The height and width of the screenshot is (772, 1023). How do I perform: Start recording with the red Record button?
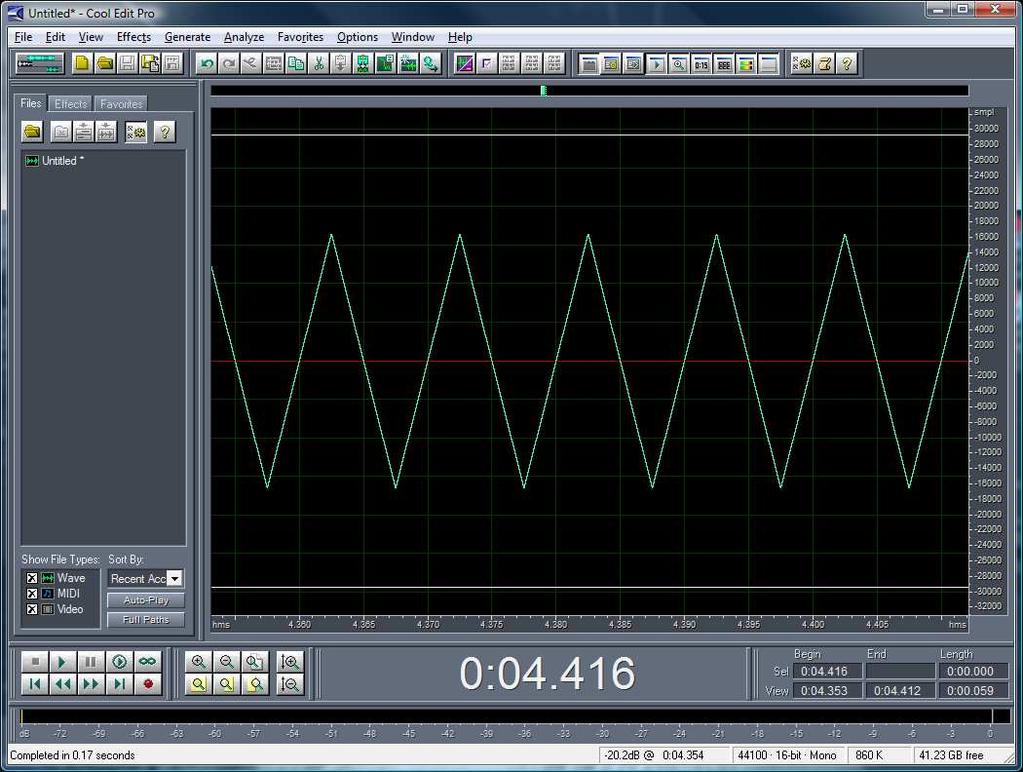pos(147,684)
